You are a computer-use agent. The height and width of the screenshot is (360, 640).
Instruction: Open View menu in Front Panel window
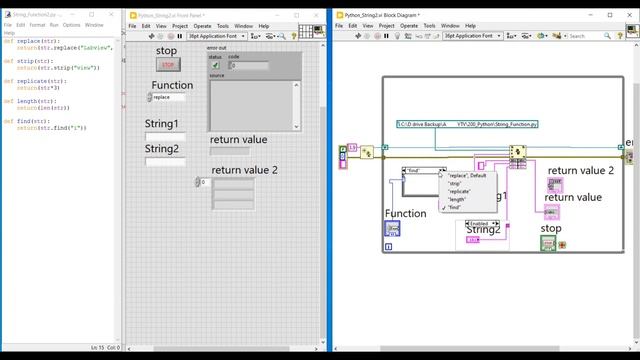tap(161, 26)
